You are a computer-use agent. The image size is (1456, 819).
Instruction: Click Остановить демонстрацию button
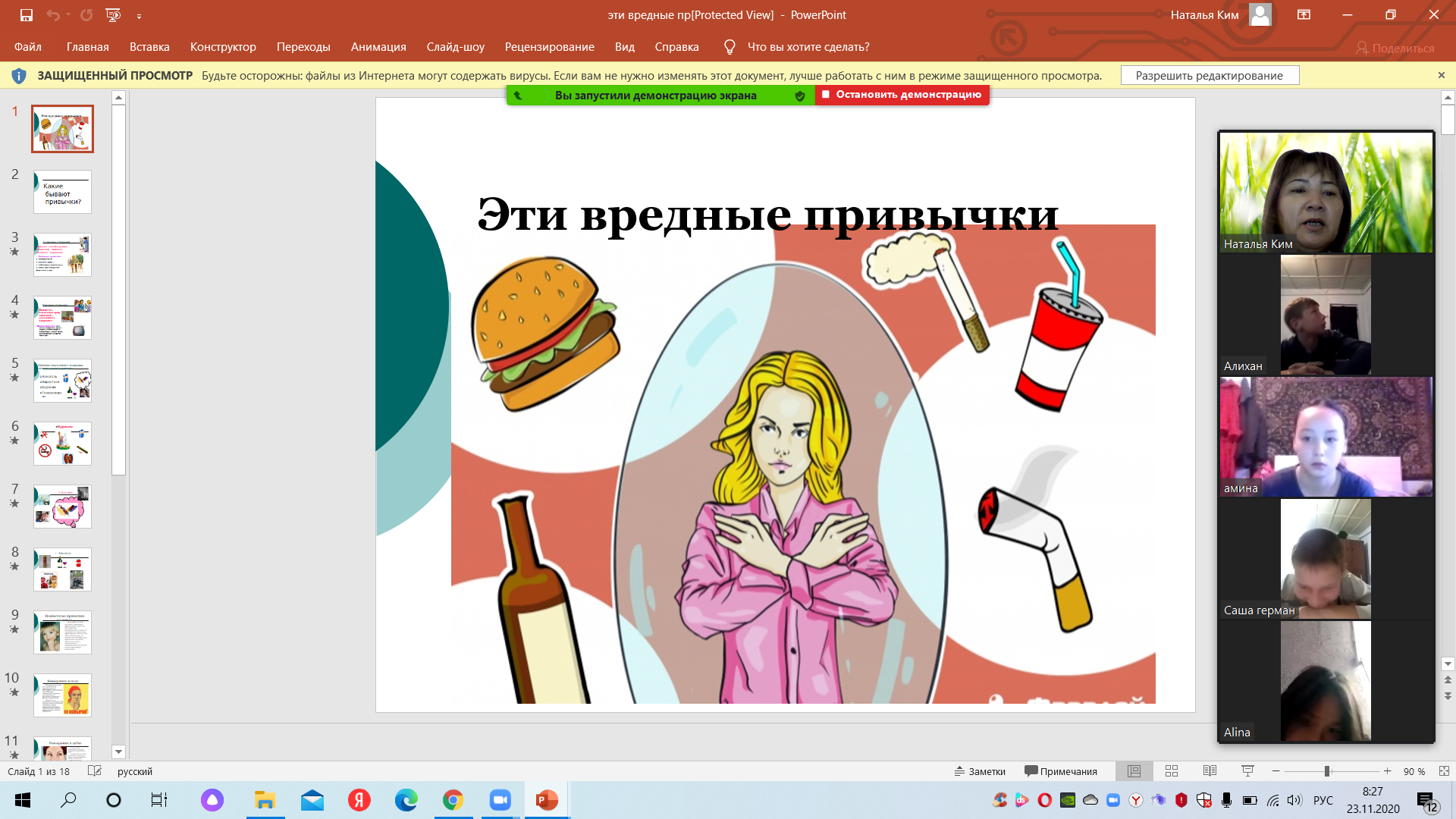pyautogui.click(x=902, y=95)
